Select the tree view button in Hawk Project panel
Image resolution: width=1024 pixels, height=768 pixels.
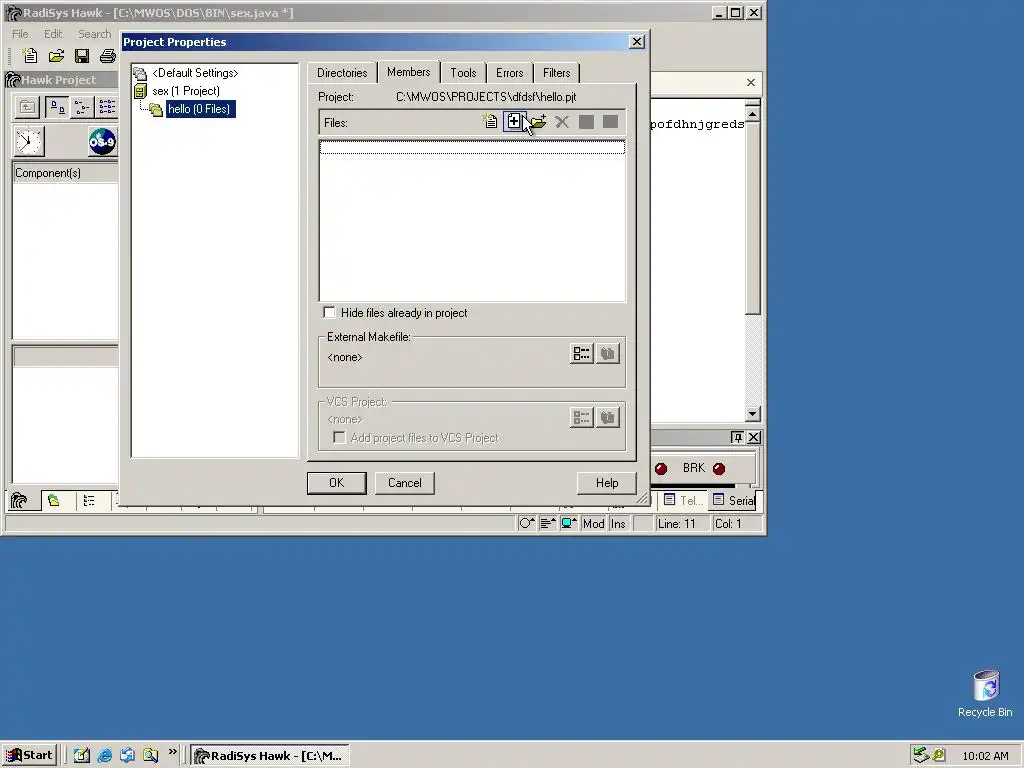coord(82,107)
